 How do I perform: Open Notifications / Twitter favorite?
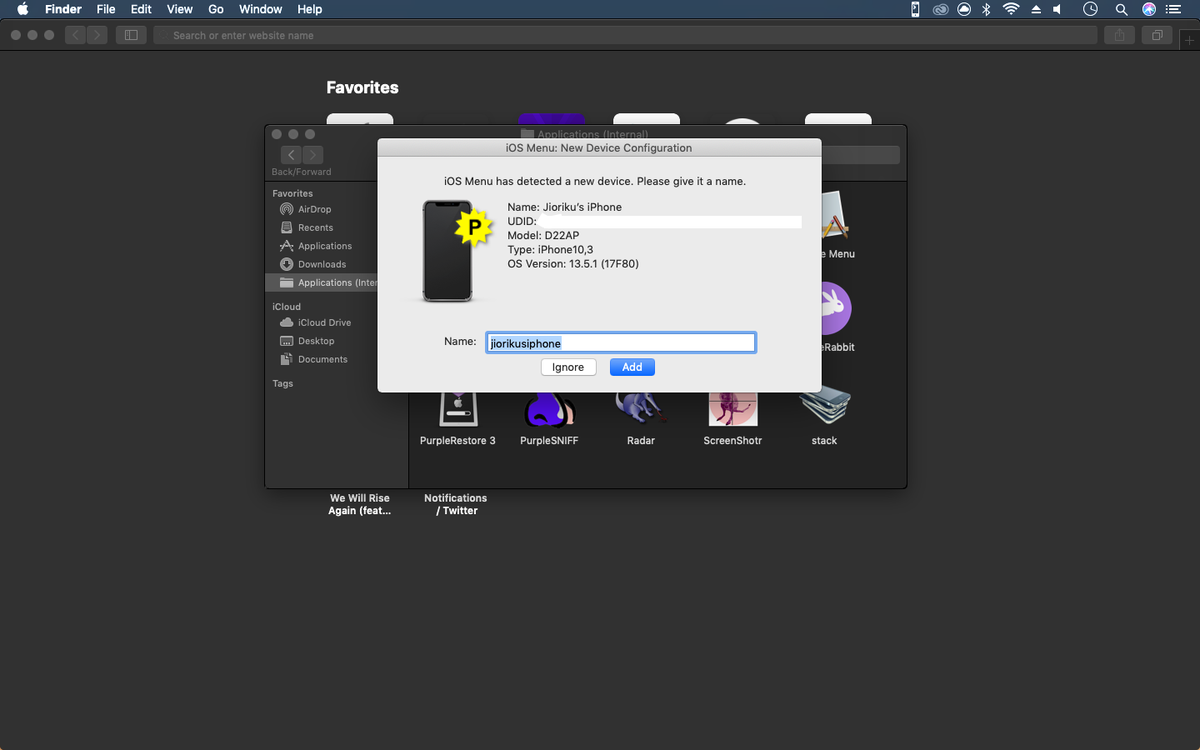pyautogui.click(x=456, y=504)
